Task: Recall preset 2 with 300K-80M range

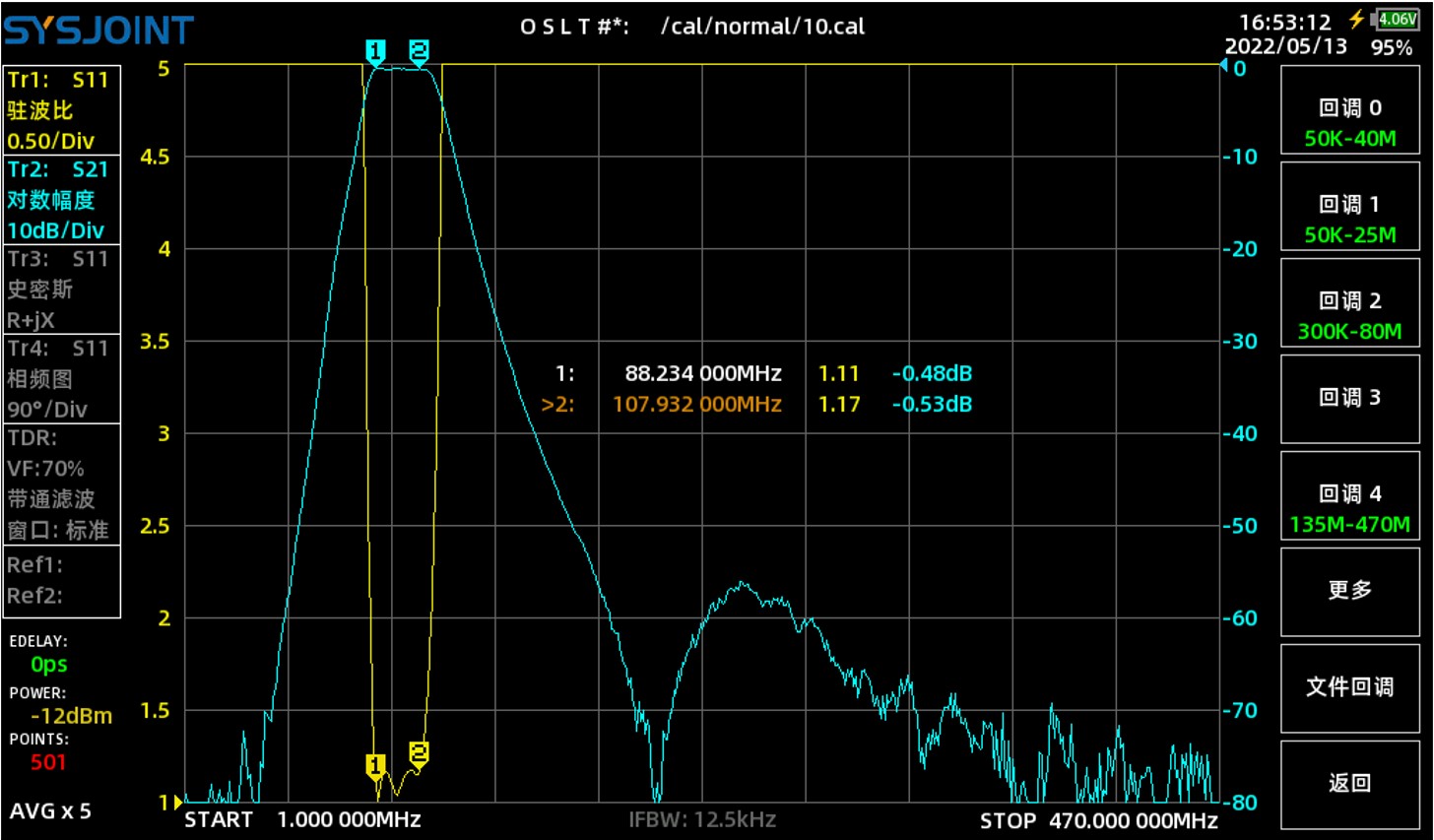Action: click(x=1349, y=315)
